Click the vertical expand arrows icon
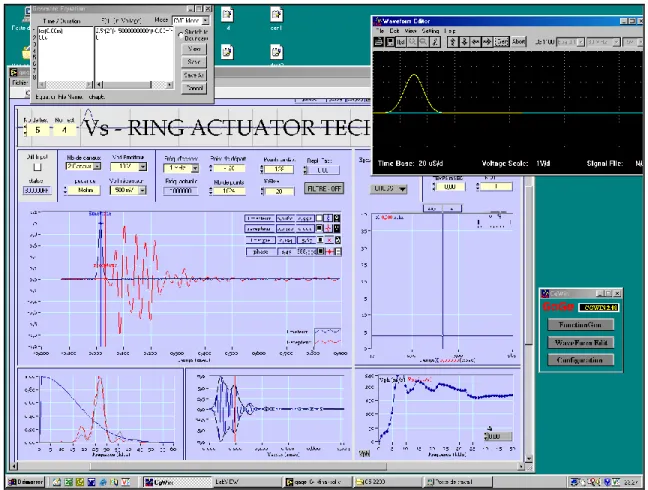Image resolution: width=648 pixels, height=490 pixels. [453, 42]
